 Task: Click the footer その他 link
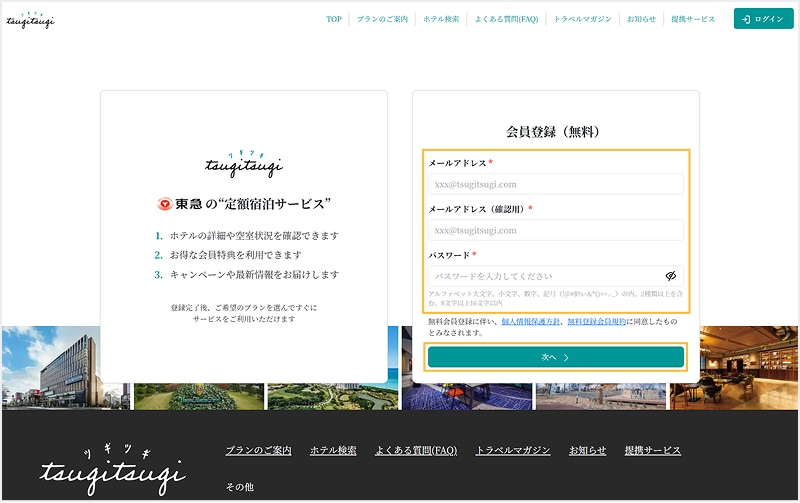pyautogui.click(x=240, y=487)
